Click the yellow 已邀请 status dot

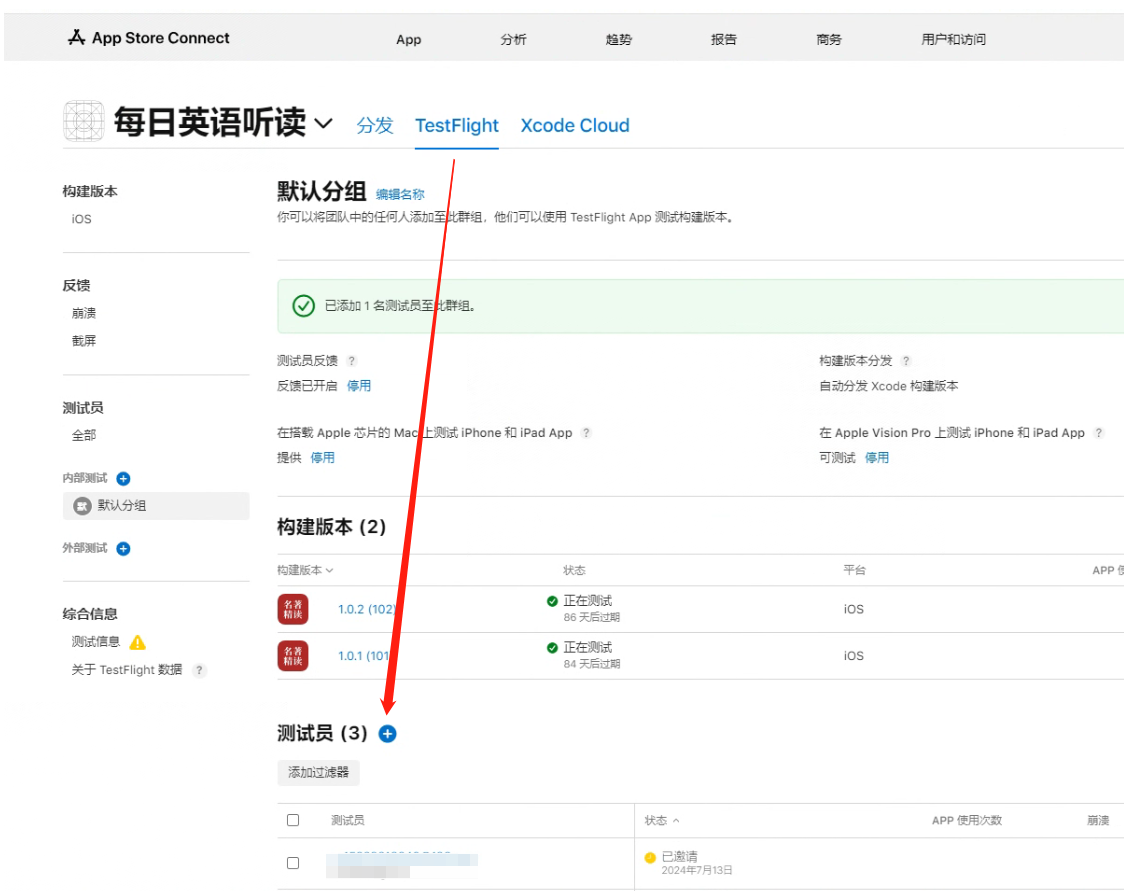pyautogui.click(x=650, y=857)
